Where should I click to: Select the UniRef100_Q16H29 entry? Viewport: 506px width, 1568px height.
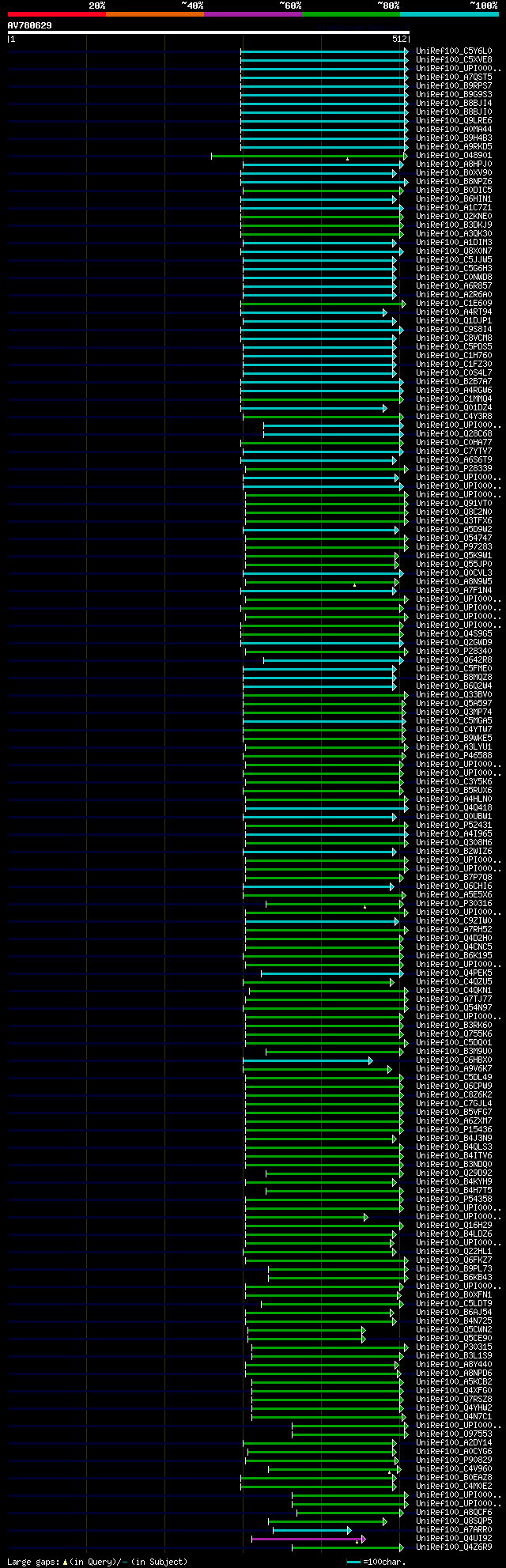click(x=454, y=1226)
